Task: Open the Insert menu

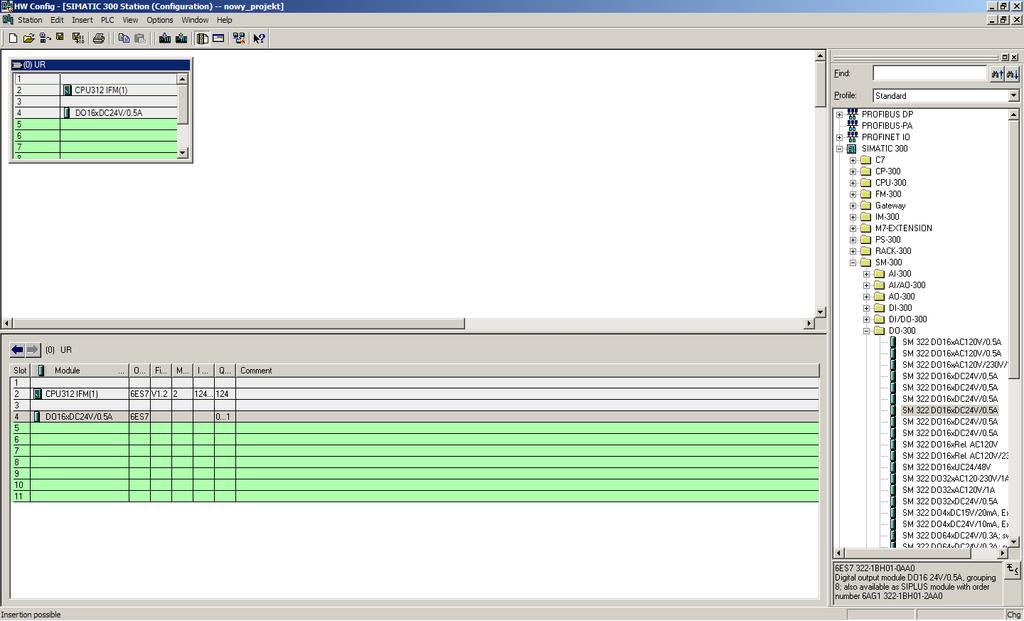Action: pyautogui.click(x=82, y=20)
